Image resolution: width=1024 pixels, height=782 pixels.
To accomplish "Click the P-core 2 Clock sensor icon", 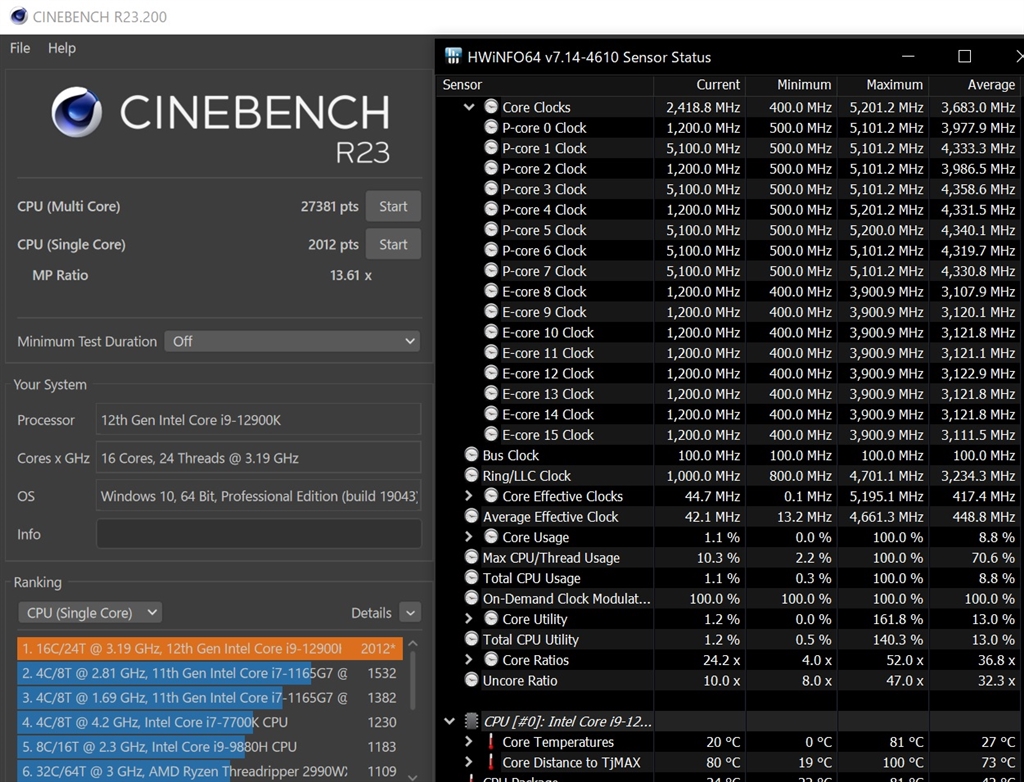I will click(491, 168).
